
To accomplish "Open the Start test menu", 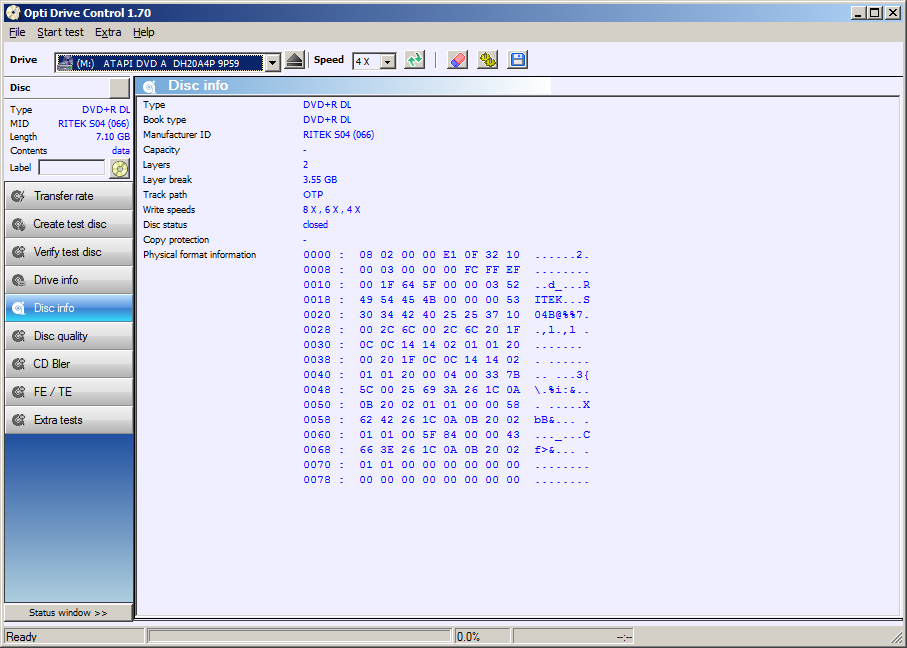I will [x=60, y=32].
